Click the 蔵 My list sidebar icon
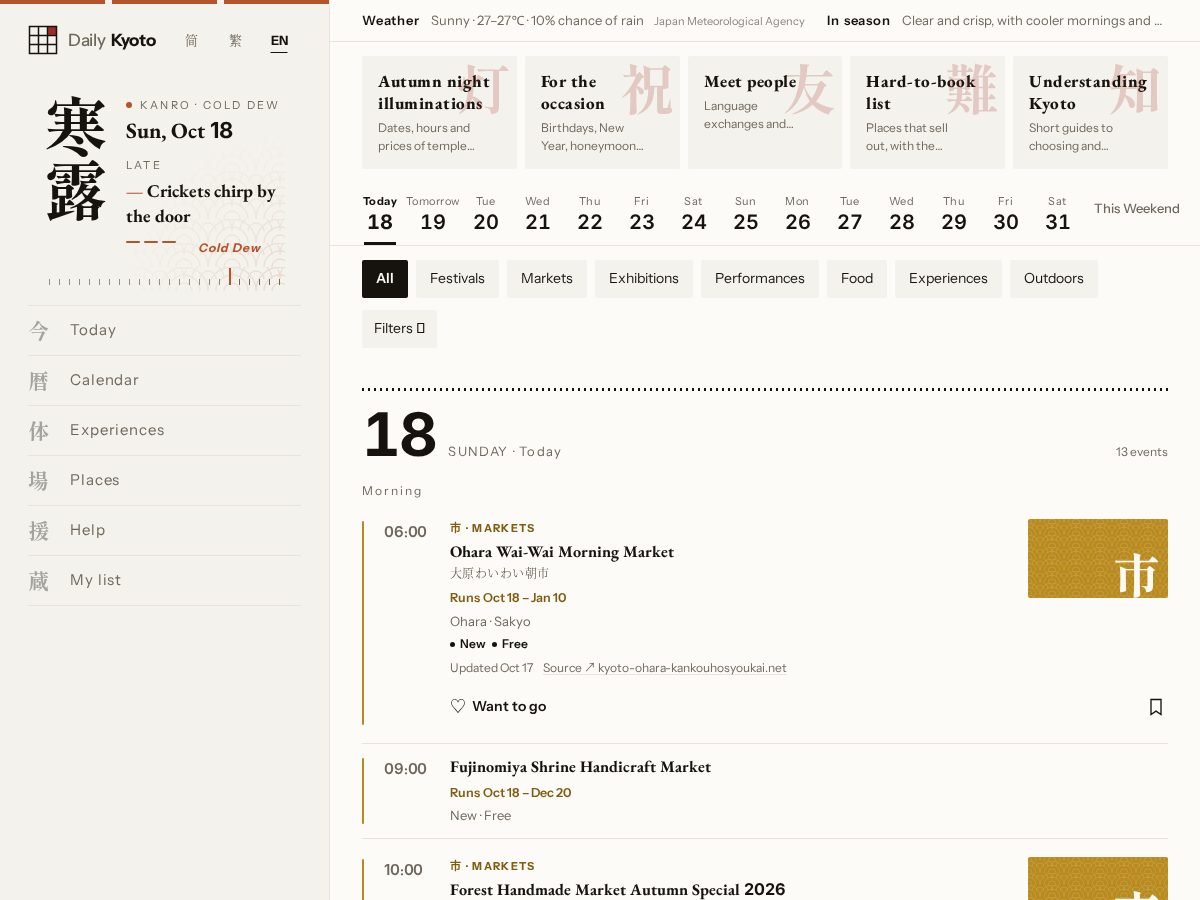 (x=39, y=580)
